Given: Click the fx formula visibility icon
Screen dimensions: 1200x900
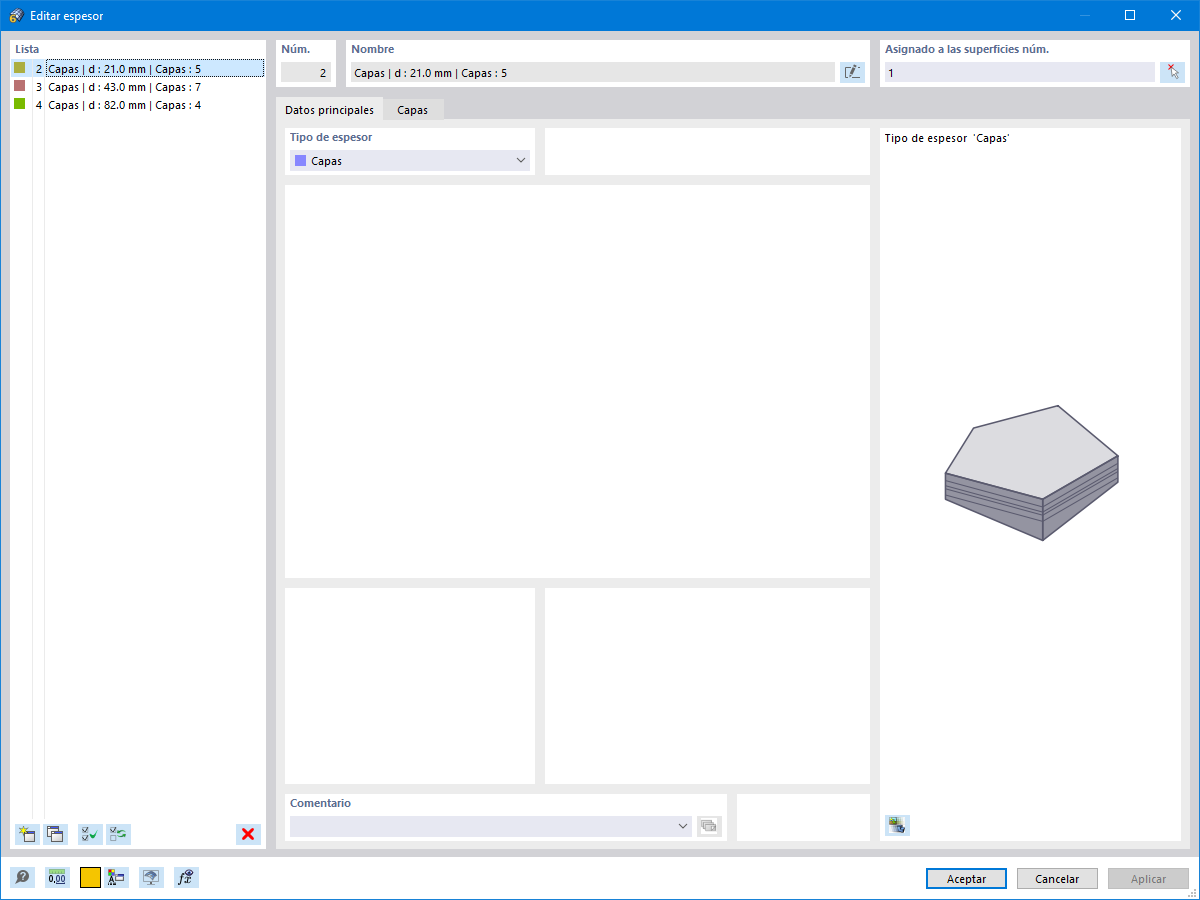Looking at the screenshot, I should tap(186, 878).
